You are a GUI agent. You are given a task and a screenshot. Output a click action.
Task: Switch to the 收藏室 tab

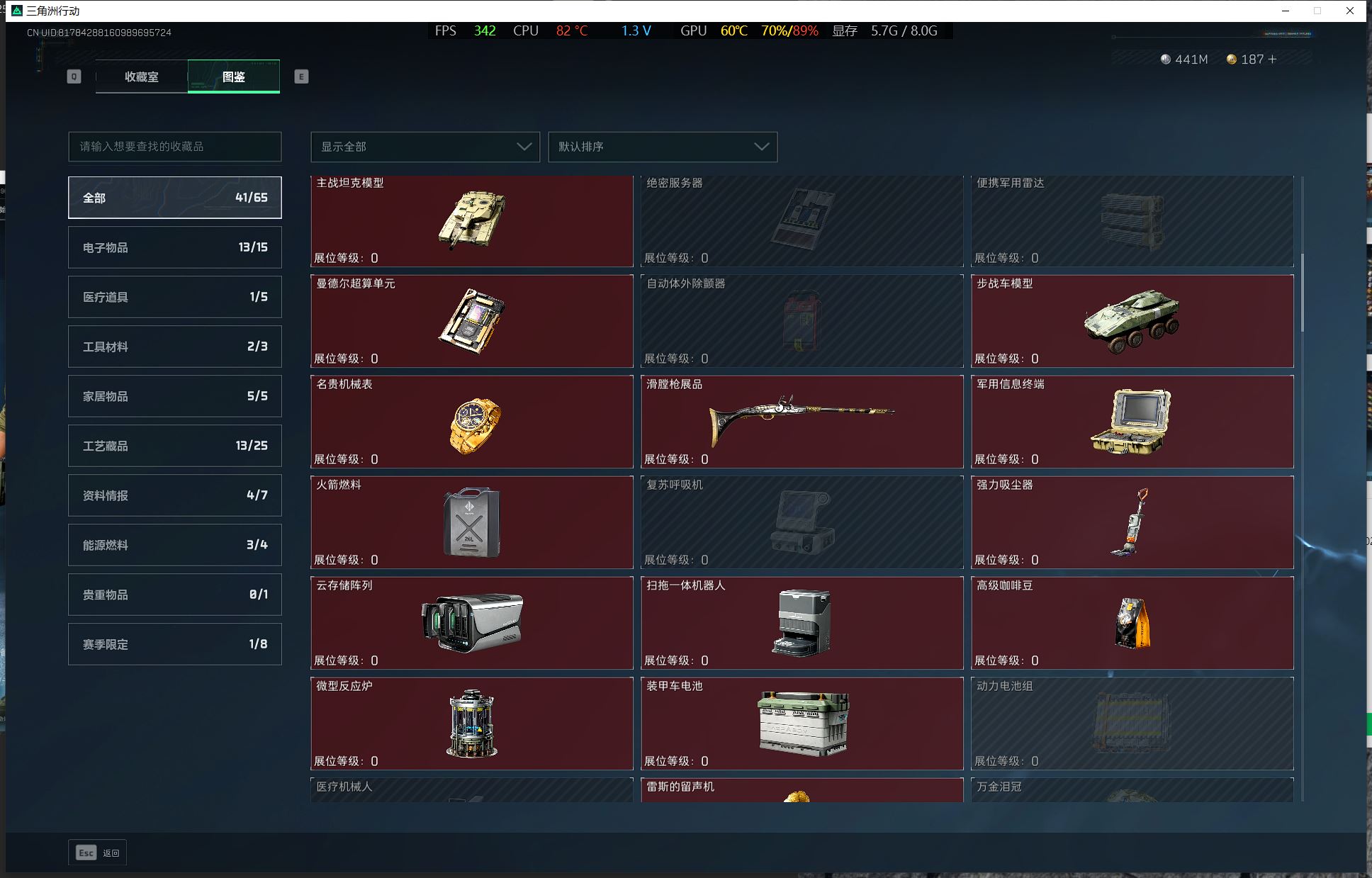(142, 77)
